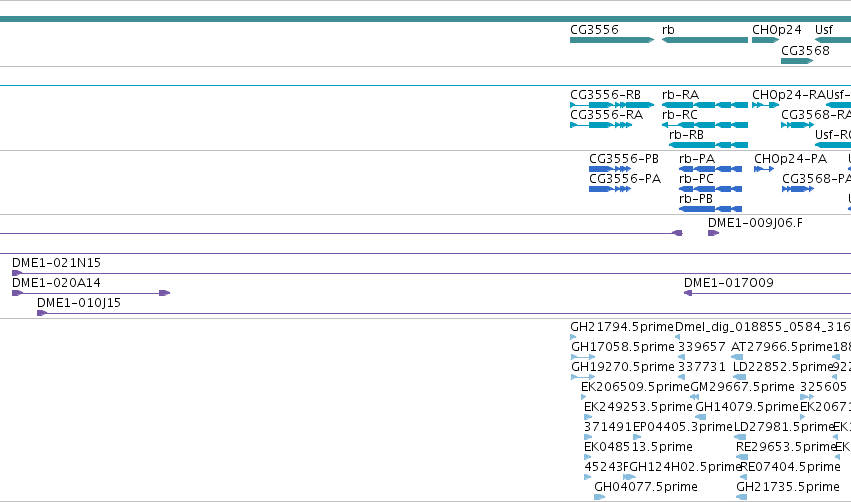Click EST RE07404.5prime
This screenshot has height=502, width=851.
(744, 476)
